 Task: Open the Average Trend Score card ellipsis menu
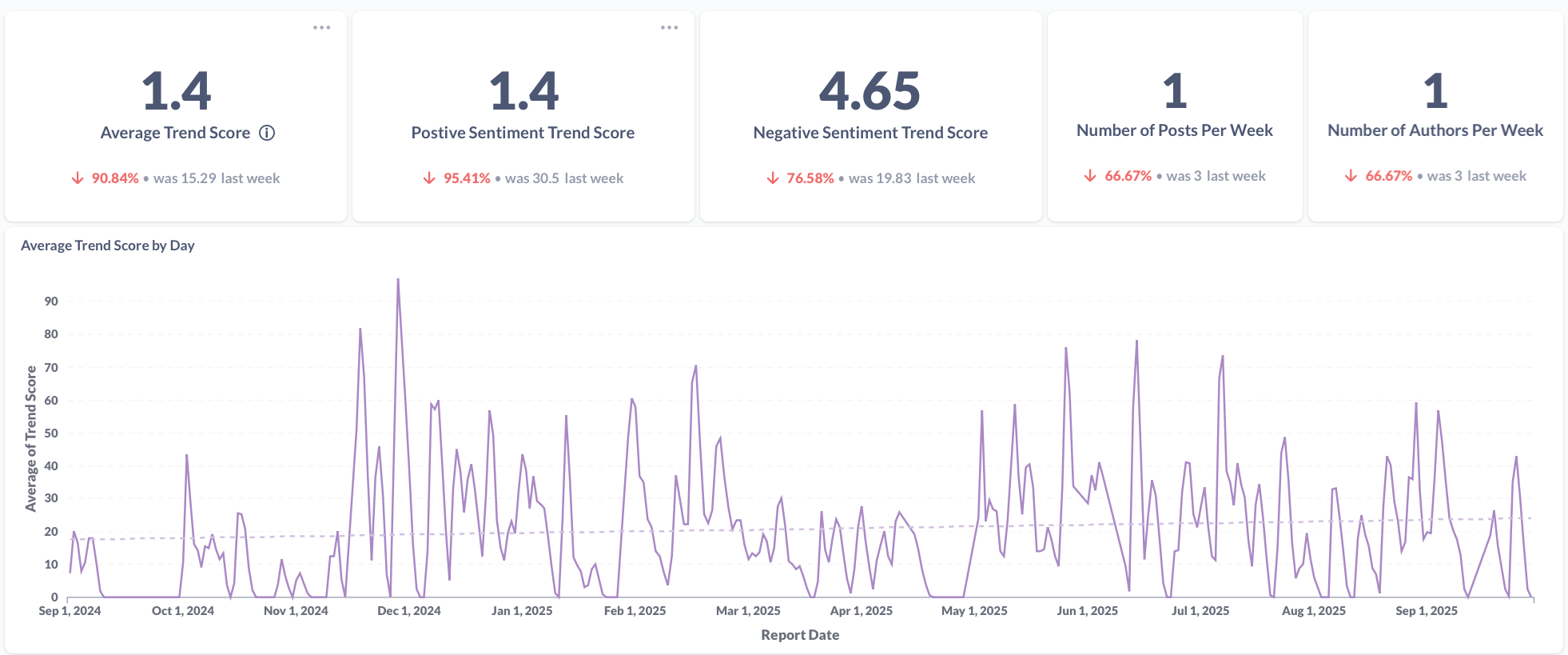pos(321,28)
